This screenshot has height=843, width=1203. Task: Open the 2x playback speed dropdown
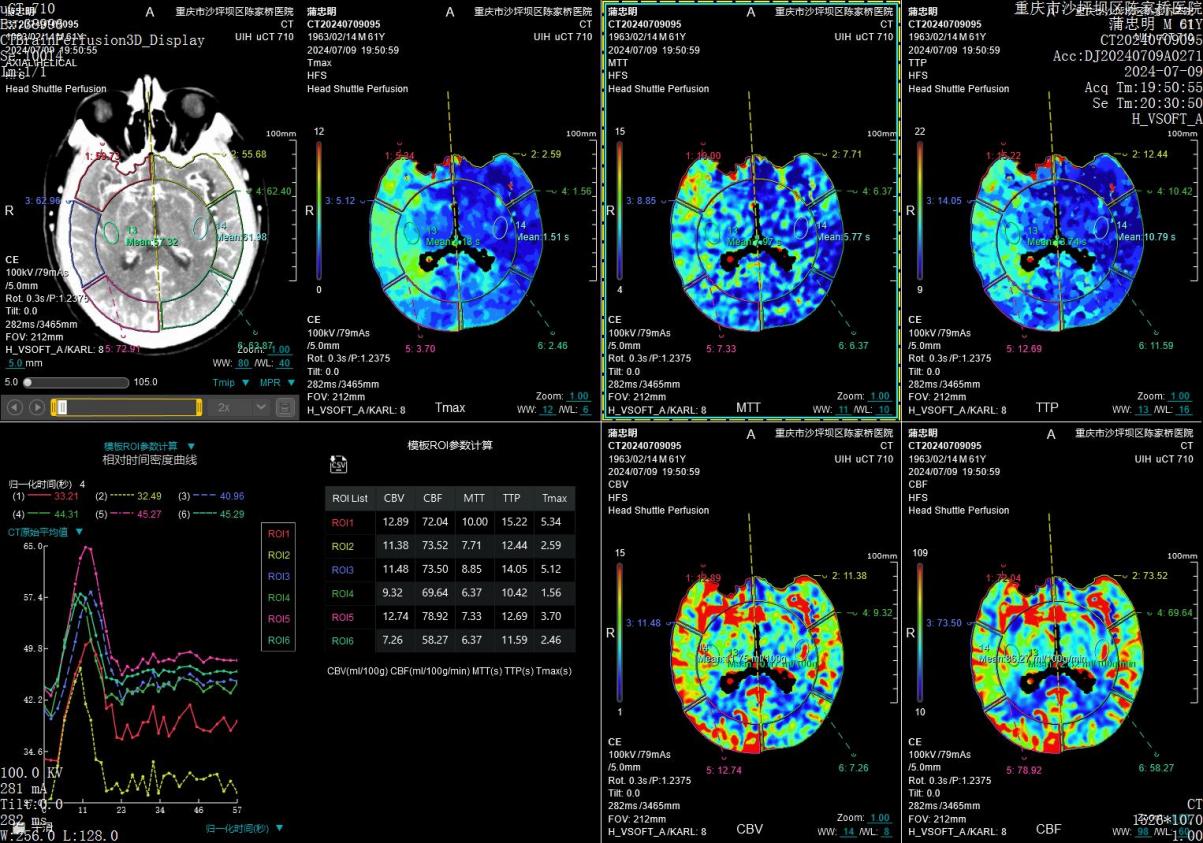(261, 407)
